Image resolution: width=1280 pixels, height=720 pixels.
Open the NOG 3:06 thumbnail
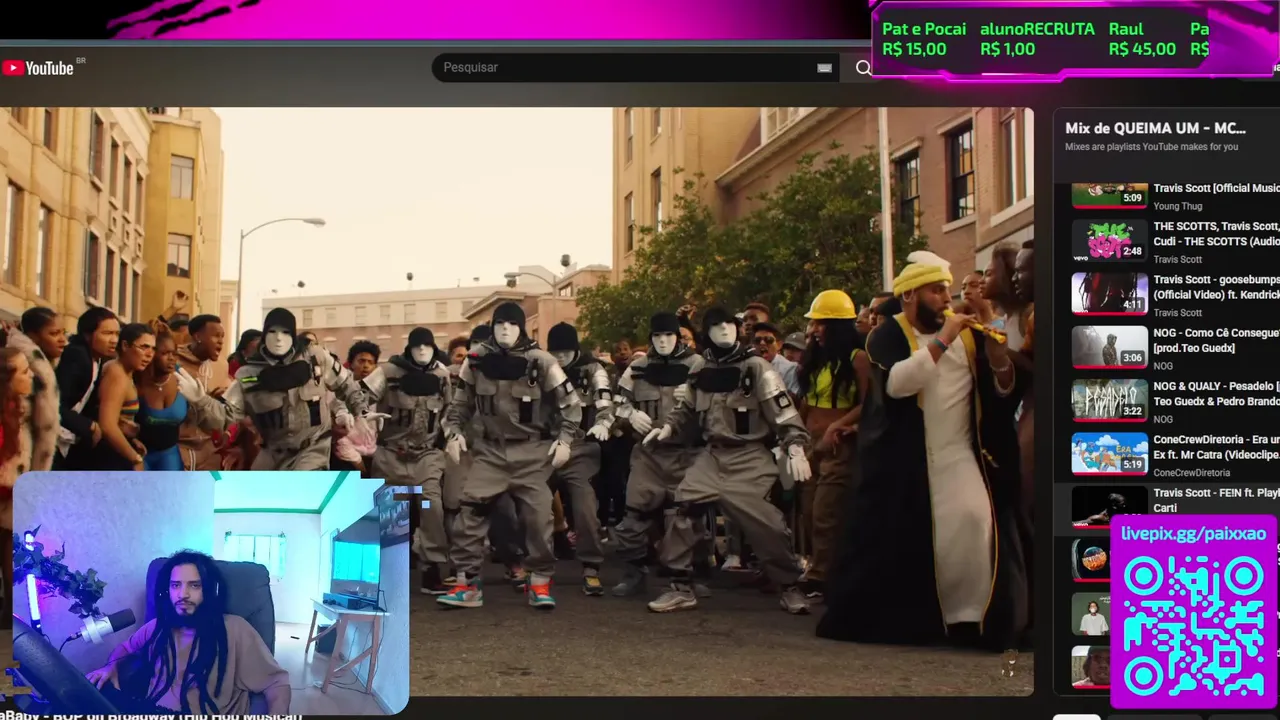1110,347
